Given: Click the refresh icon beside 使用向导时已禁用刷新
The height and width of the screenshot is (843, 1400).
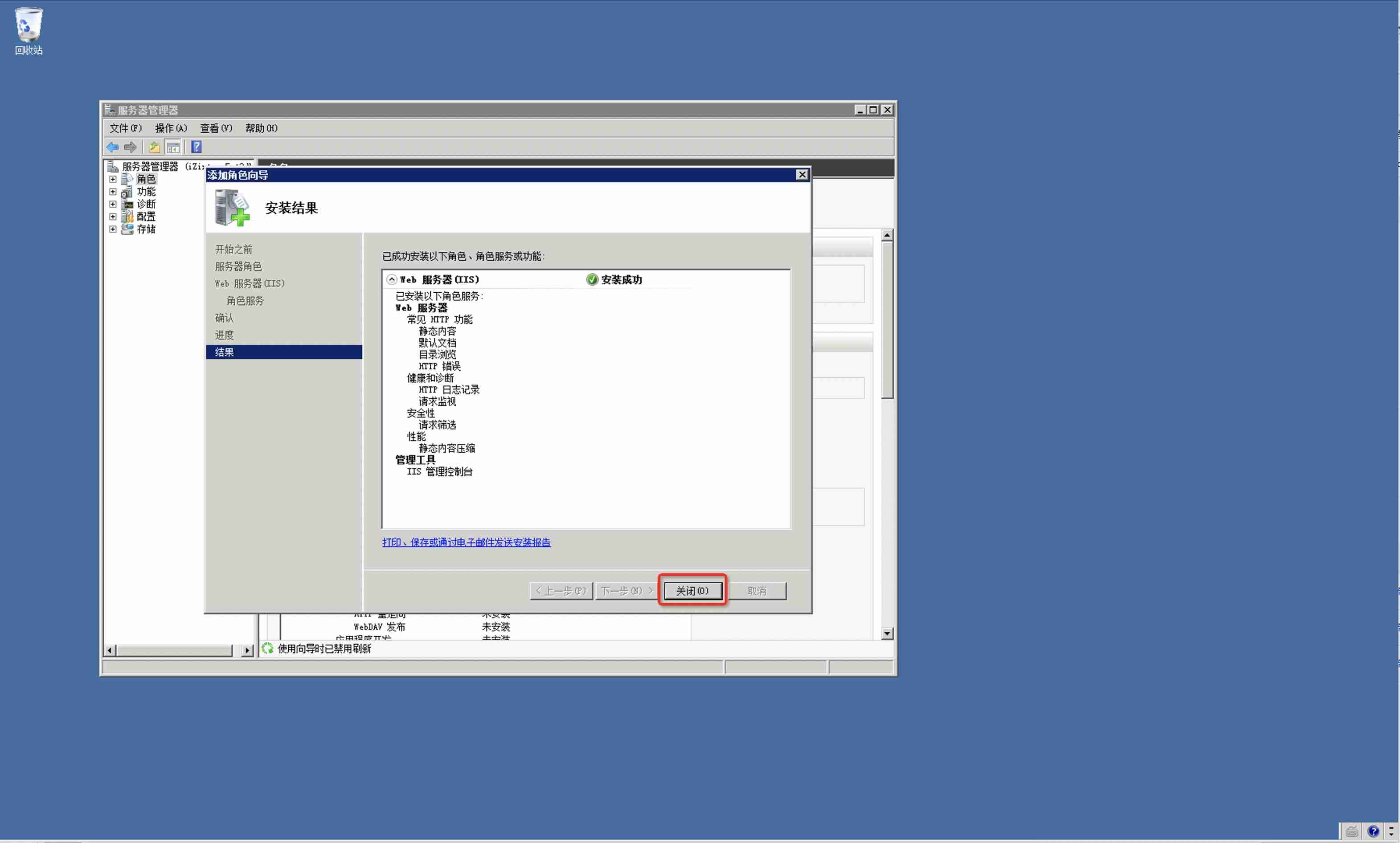Looking at the screenshot, I should click(267, 648).
